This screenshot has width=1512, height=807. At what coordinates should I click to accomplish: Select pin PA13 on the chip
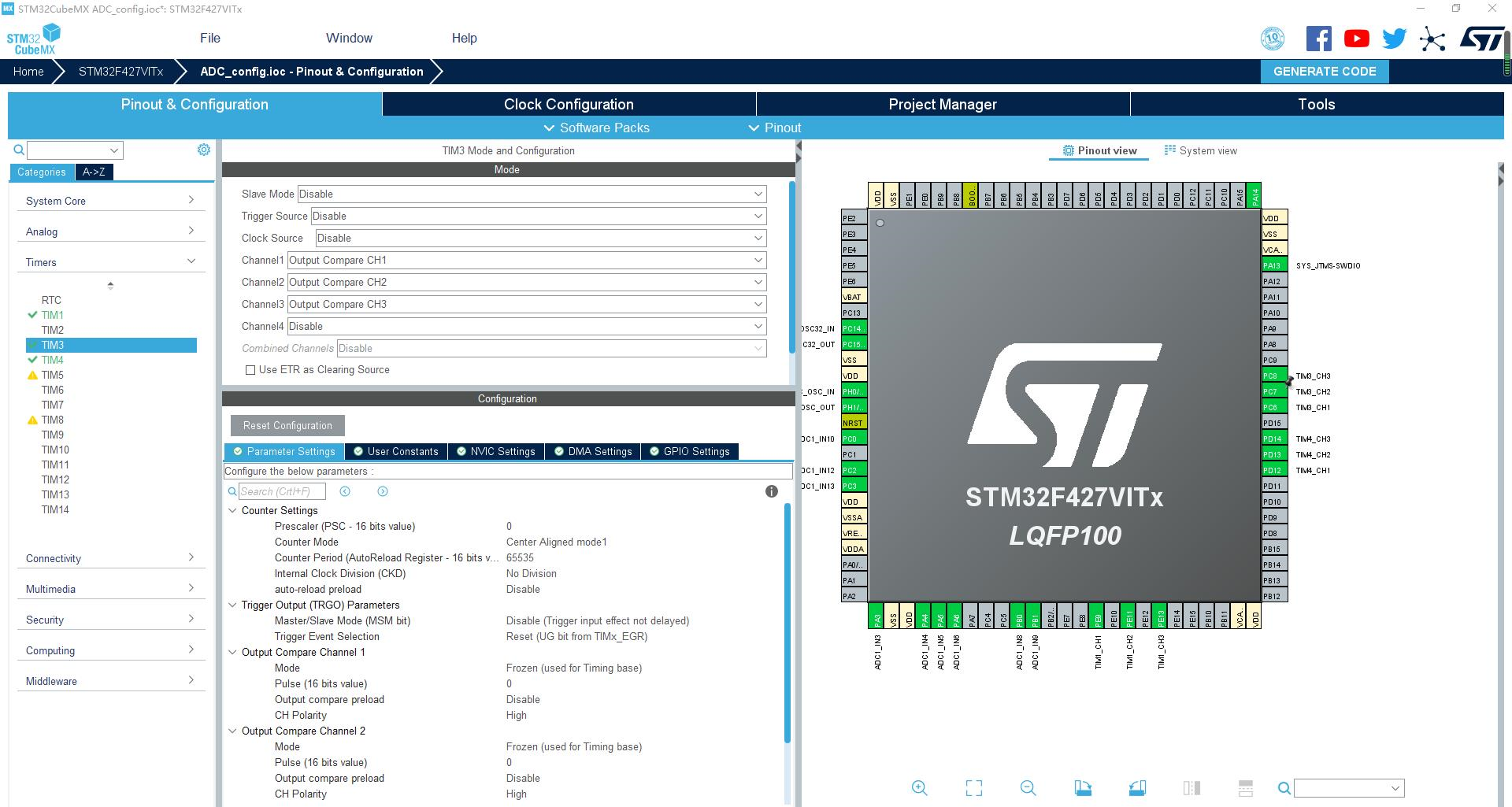1274,265
